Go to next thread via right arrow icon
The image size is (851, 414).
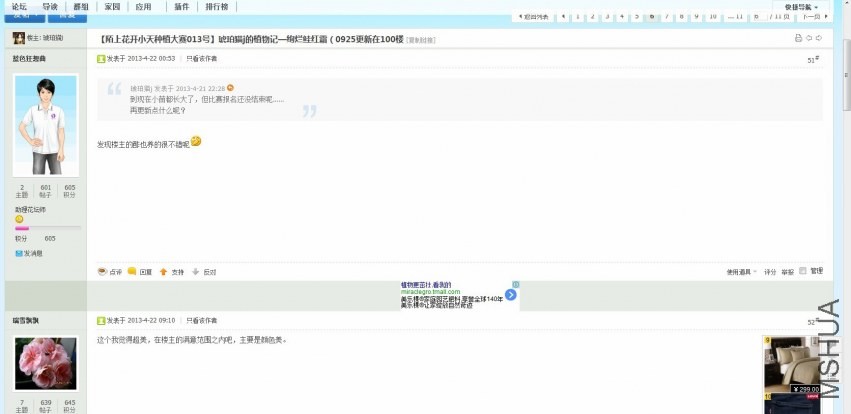click(x=819, y=38)
